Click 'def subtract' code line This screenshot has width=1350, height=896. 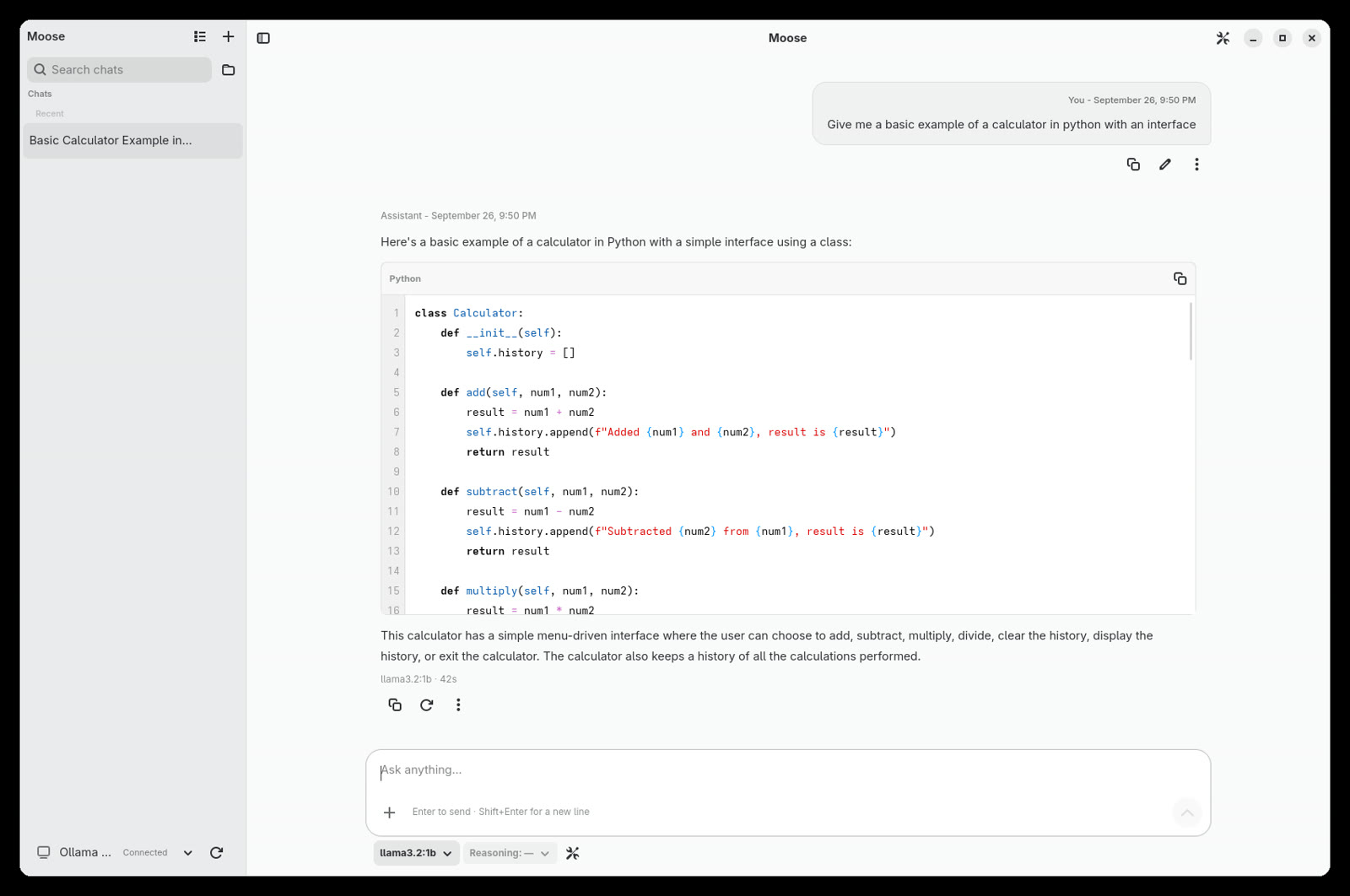pyautogui.click(x=540, y=492)
